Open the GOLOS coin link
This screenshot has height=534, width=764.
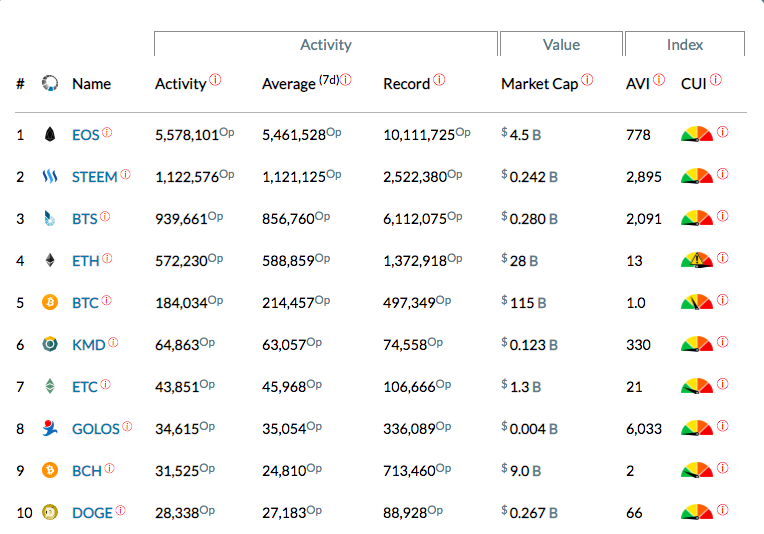click(x=96, y=429)
